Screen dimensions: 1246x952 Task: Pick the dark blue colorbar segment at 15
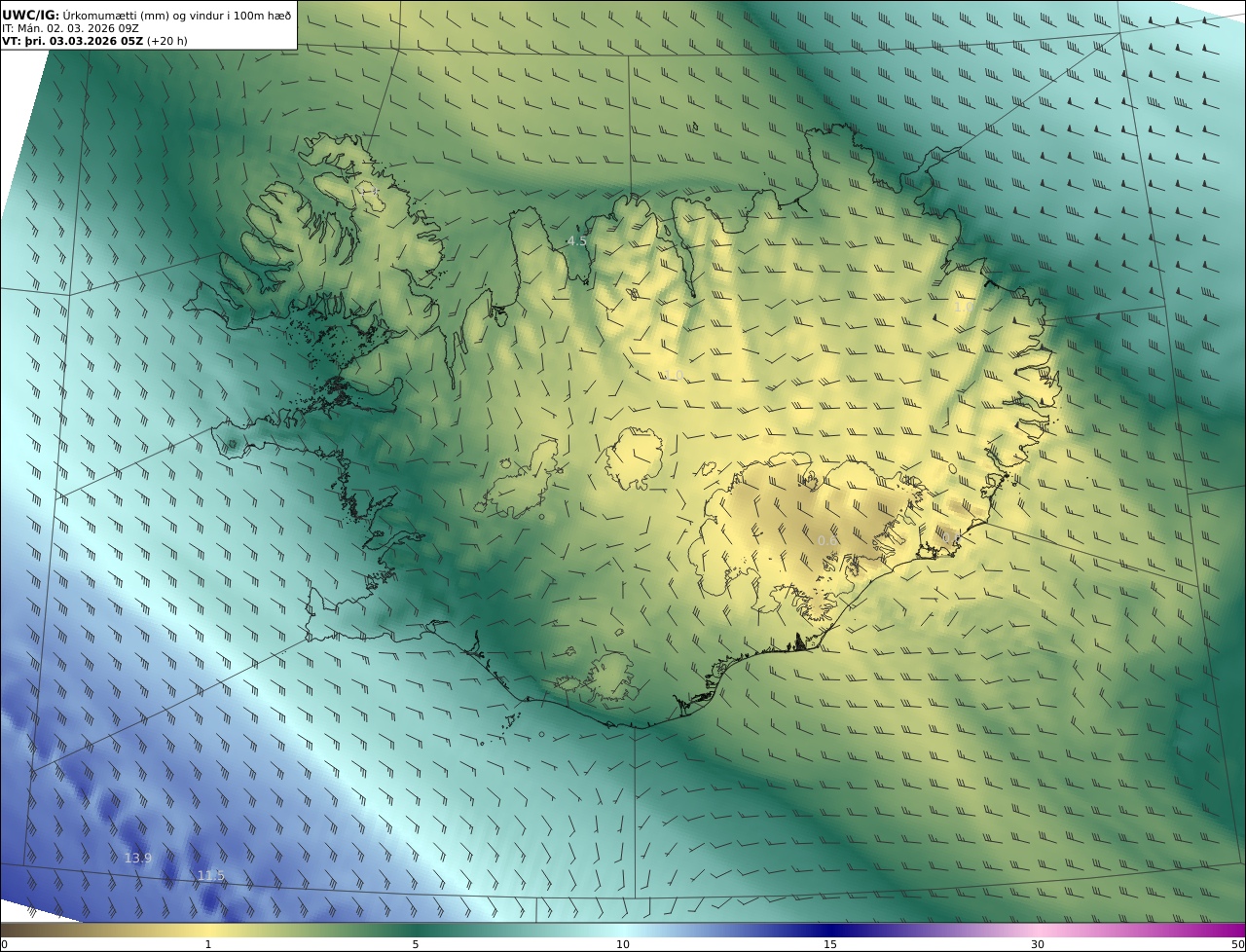pos(830,930)
